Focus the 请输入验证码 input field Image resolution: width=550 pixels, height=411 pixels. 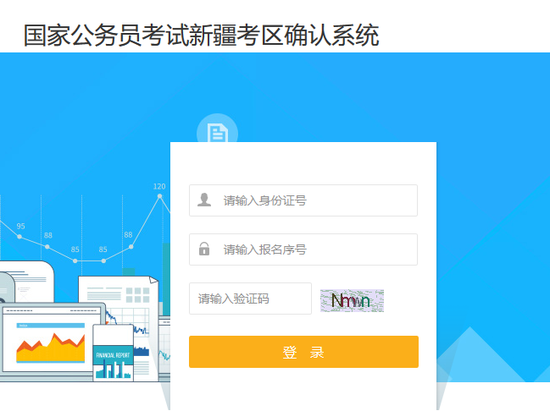[x=250, y=298]
